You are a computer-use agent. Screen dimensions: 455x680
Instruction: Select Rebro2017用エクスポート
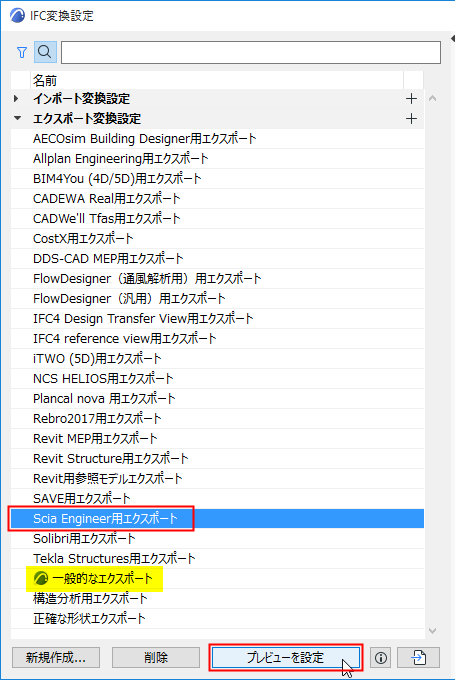coord(217,418)
